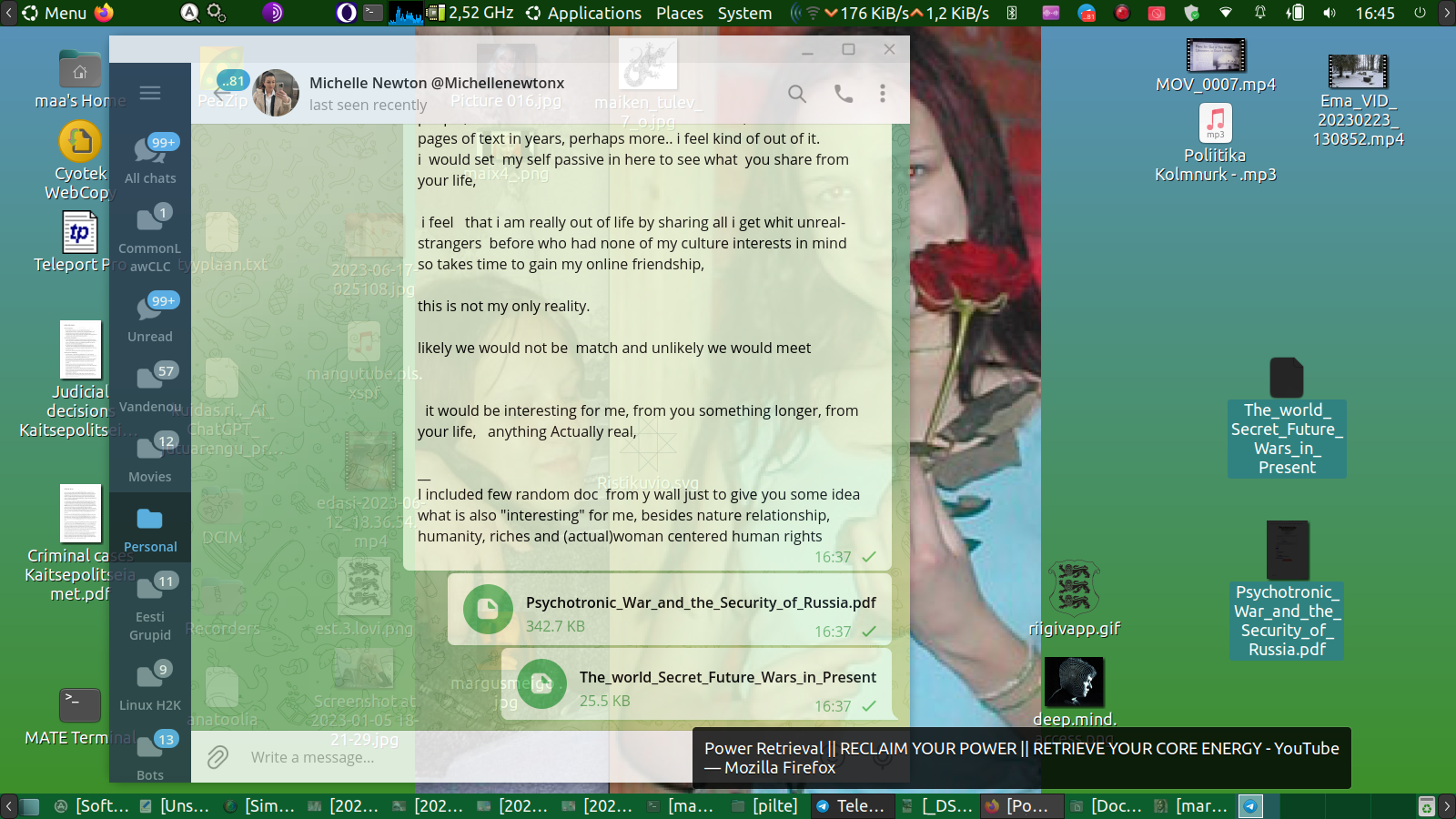Start a voice call with Michelle Newton
Screen dimensions: 1456x819
point(844,93)
